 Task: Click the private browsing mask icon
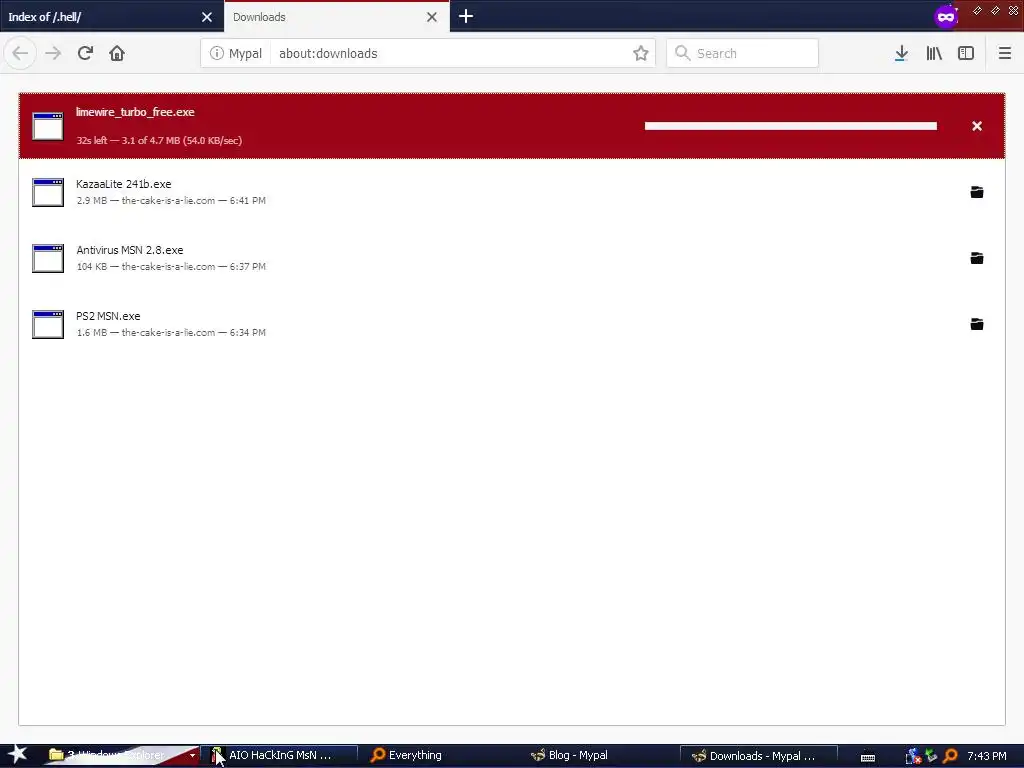[x=946, y=17]
